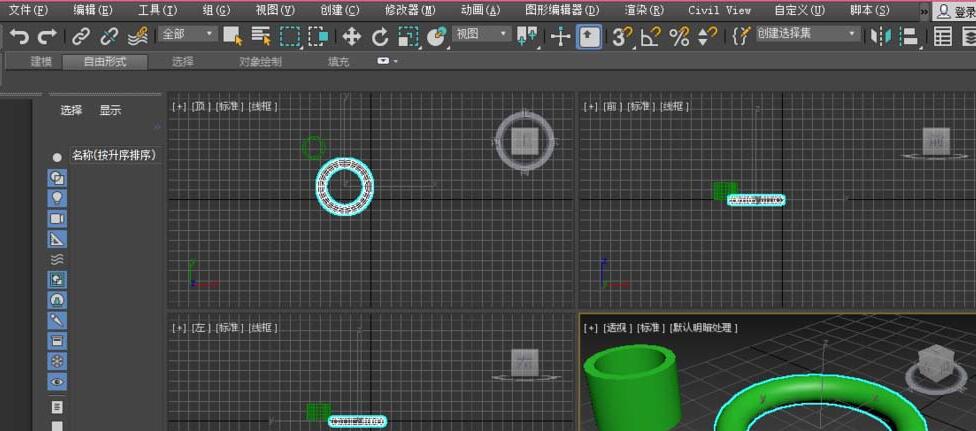Toggle the 3D Snaps button
The height and width of the screenshot is (431, 976).
pos(621,37)
